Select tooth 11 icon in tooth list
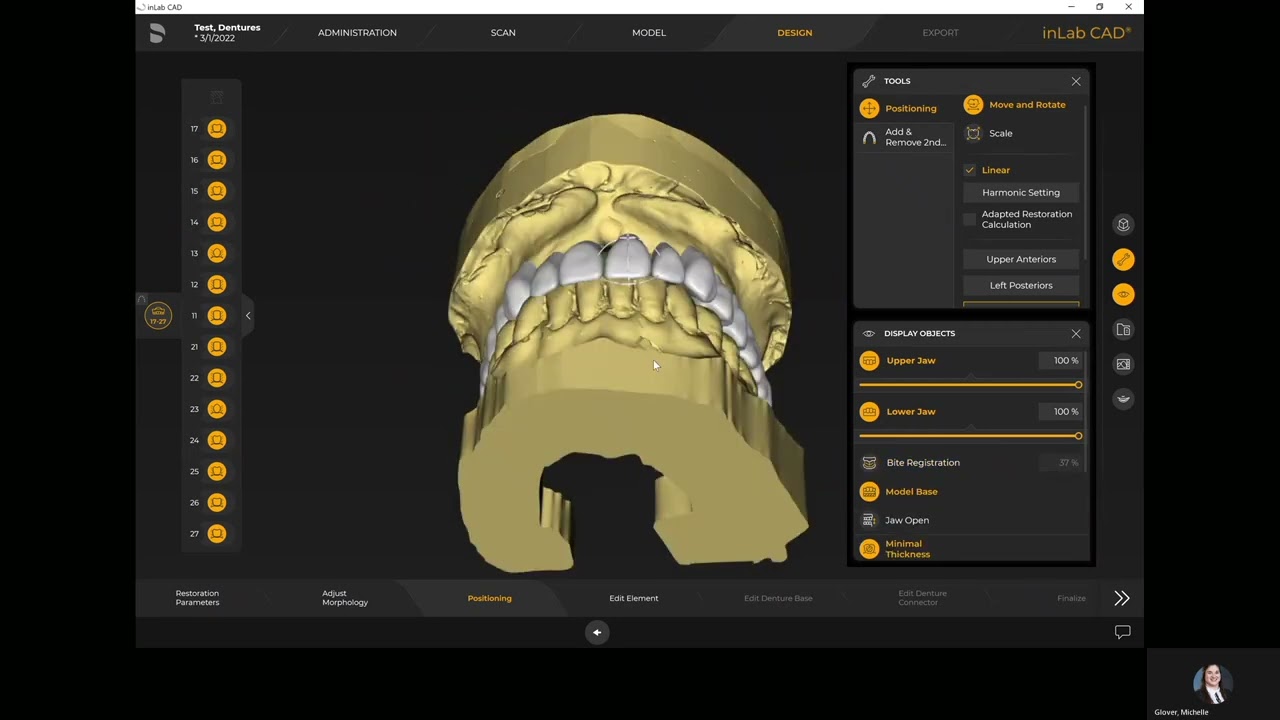 pos(217,316)
